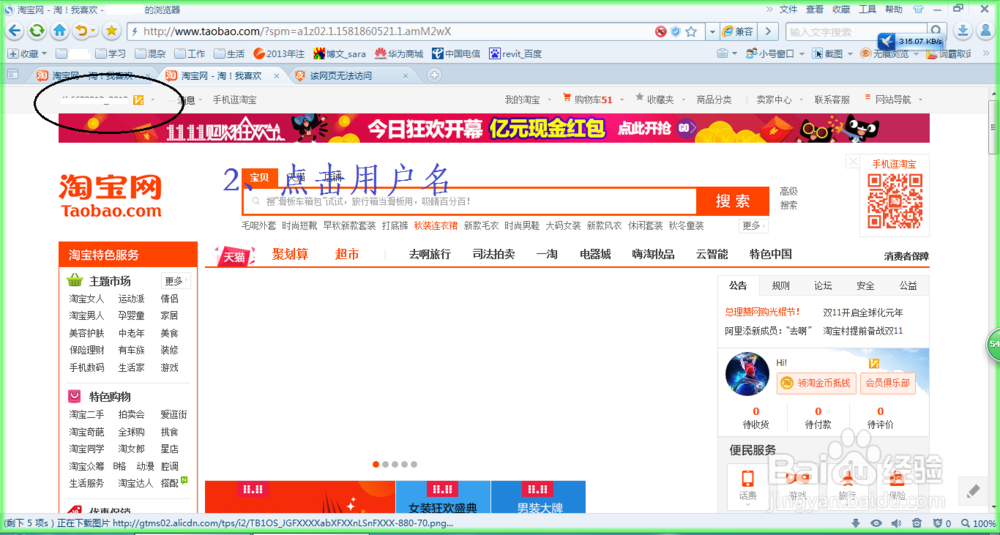Click the status bar download arrow icon

(x=857, y=524)
